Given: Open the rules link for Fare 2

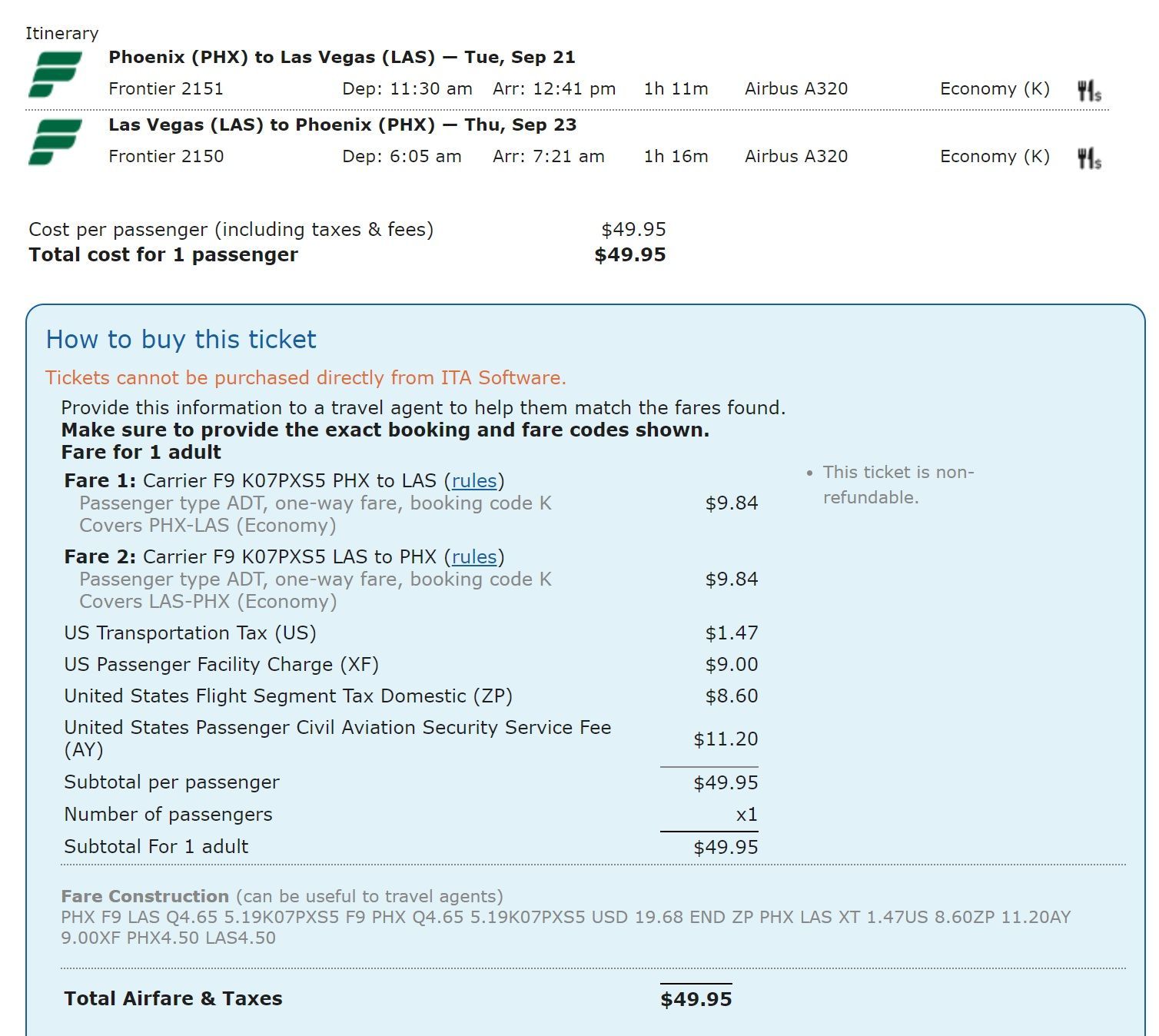Looking at the screenshot, I should tap(474, 557).
